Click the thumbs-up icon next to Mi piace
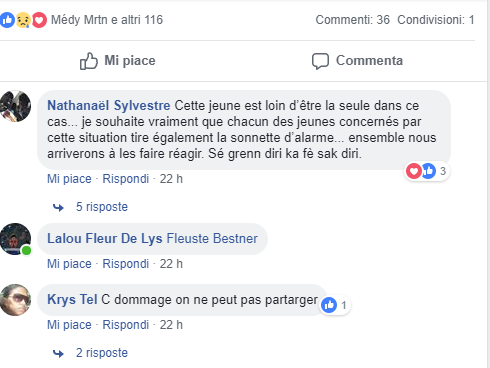This screenshot has width=490, height=368. pos(89,61)
